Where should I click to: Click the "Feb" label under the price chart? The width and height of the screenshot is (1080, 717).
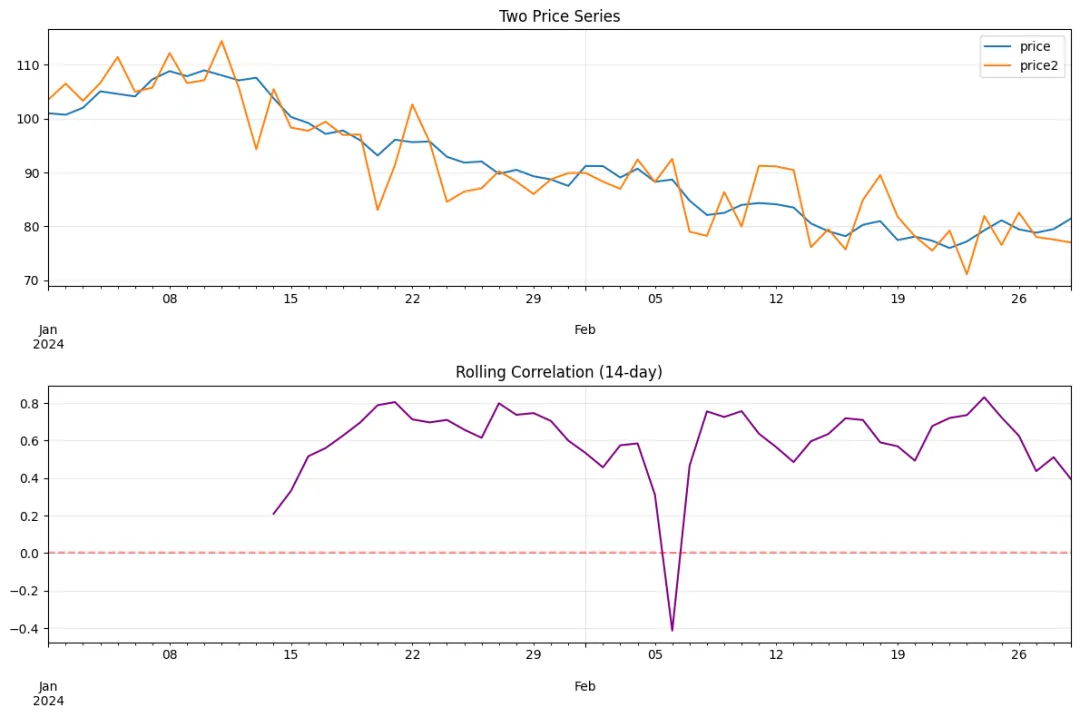(x=585, y=329)
